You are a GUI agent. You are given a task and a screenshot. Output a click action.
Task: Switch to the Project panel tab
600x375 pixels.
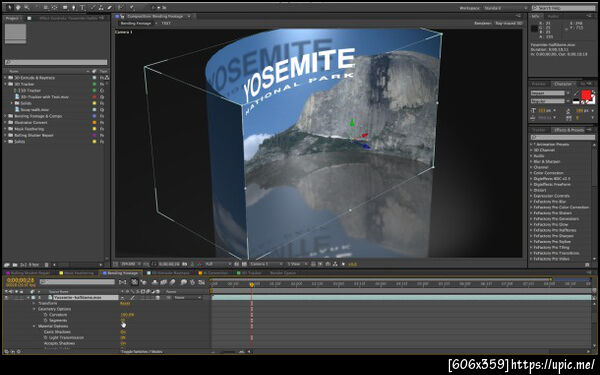pyautogui.click(x=13, y=18)
